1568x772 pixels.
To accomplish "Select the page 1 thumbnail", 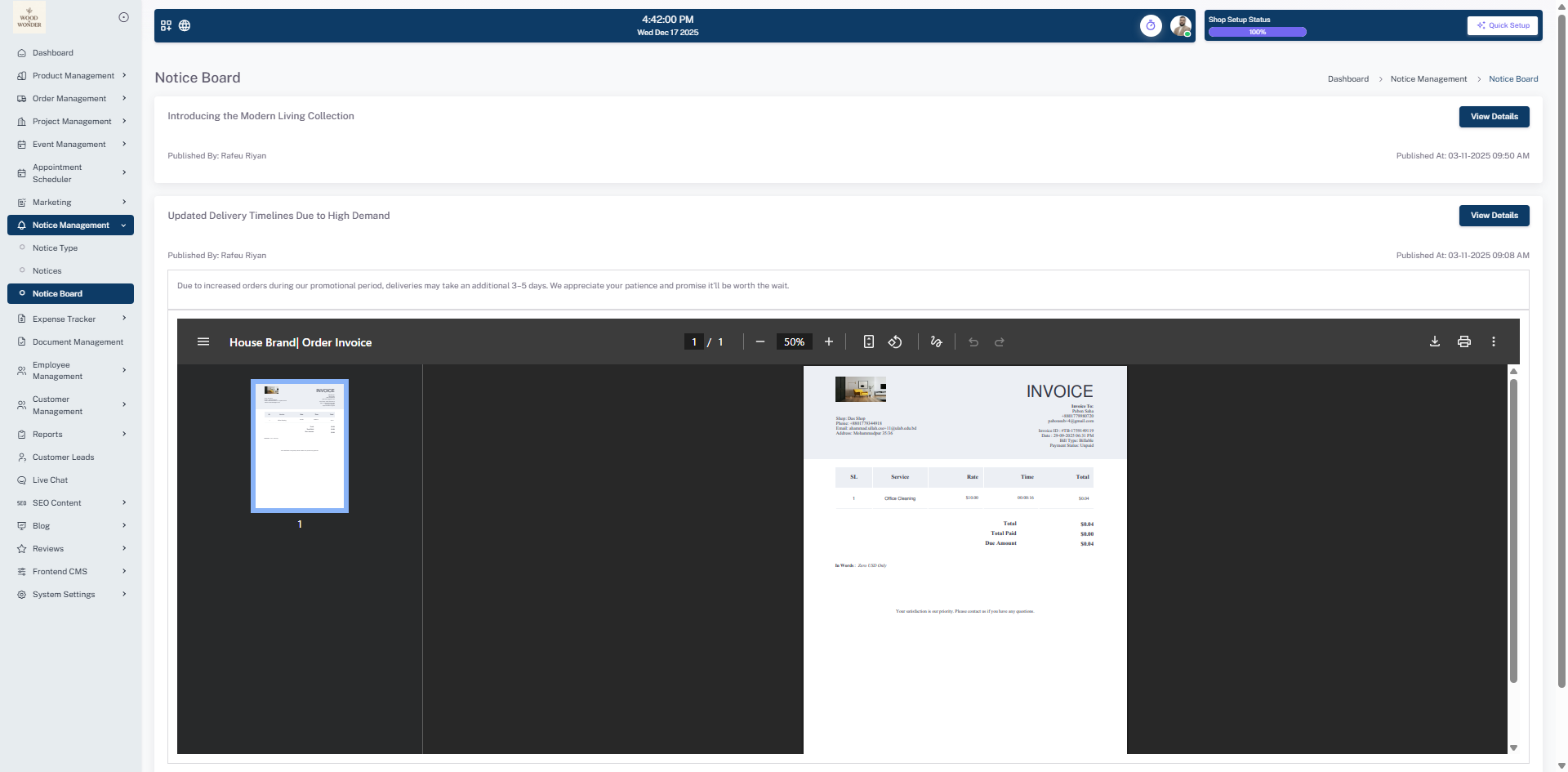I will click(300, 445).
